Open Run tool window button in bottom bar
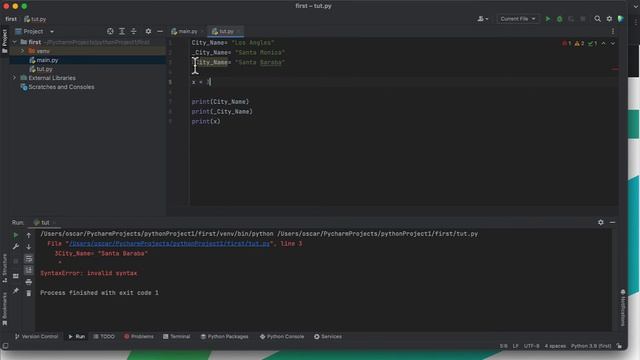The height and width of the screenshot is (360, 640). click(76, 336)
